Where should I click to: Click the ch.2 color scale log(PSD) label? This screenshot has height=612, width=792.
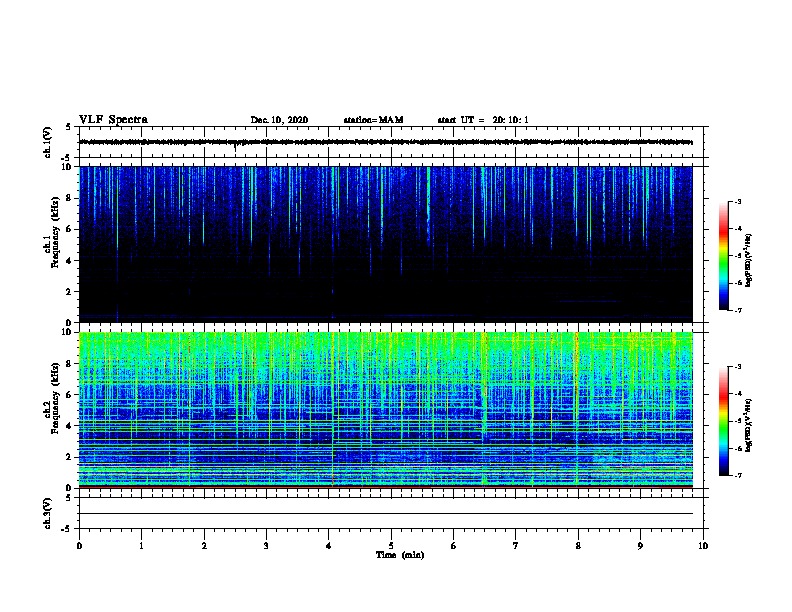(749, 425)
